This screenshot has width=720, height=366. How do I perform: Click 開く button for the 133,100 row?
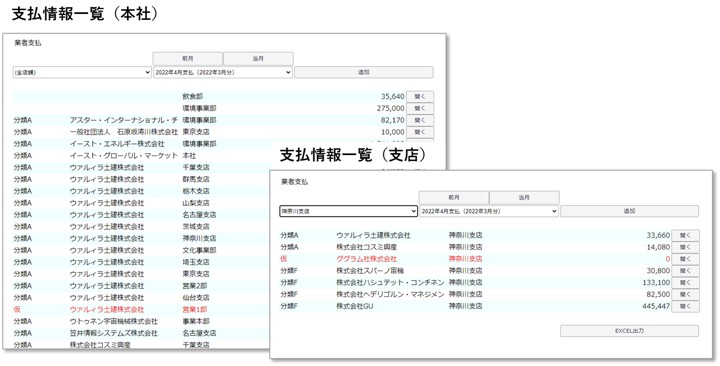tap(686, 283)
